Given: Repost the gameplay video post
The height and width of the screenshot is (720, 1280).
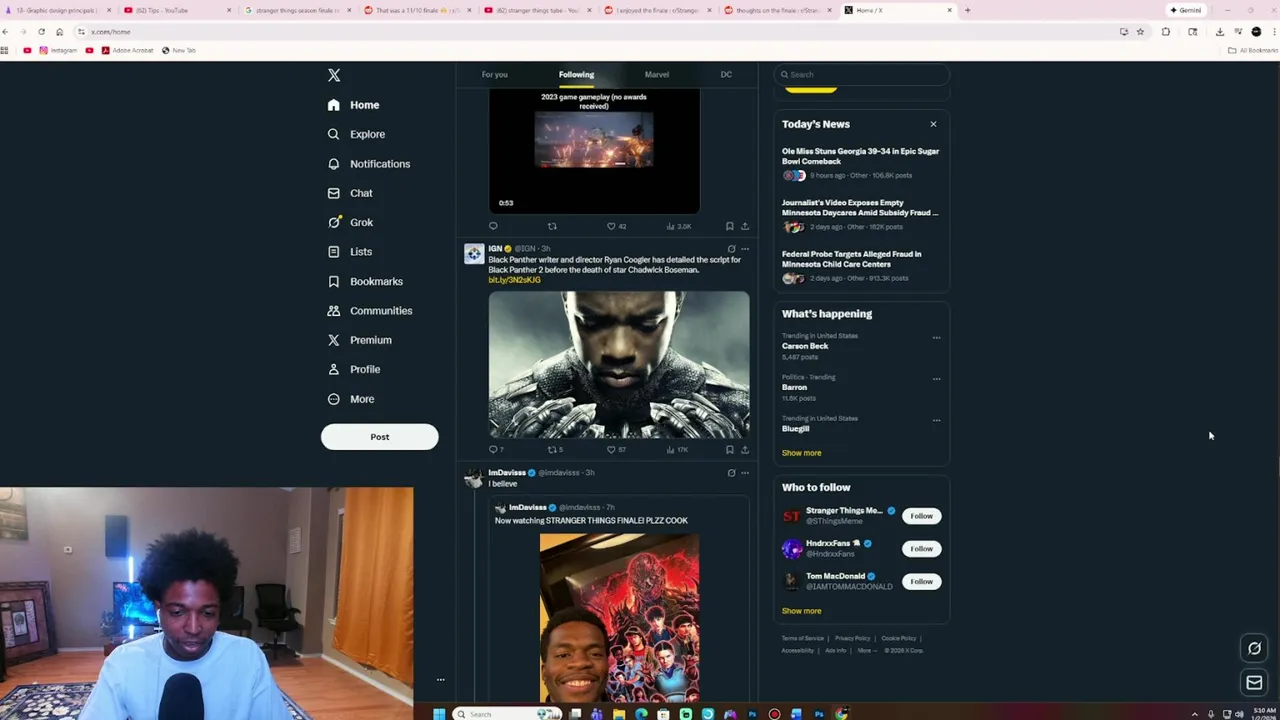Looking at the screenshot, I should point(552,226).
